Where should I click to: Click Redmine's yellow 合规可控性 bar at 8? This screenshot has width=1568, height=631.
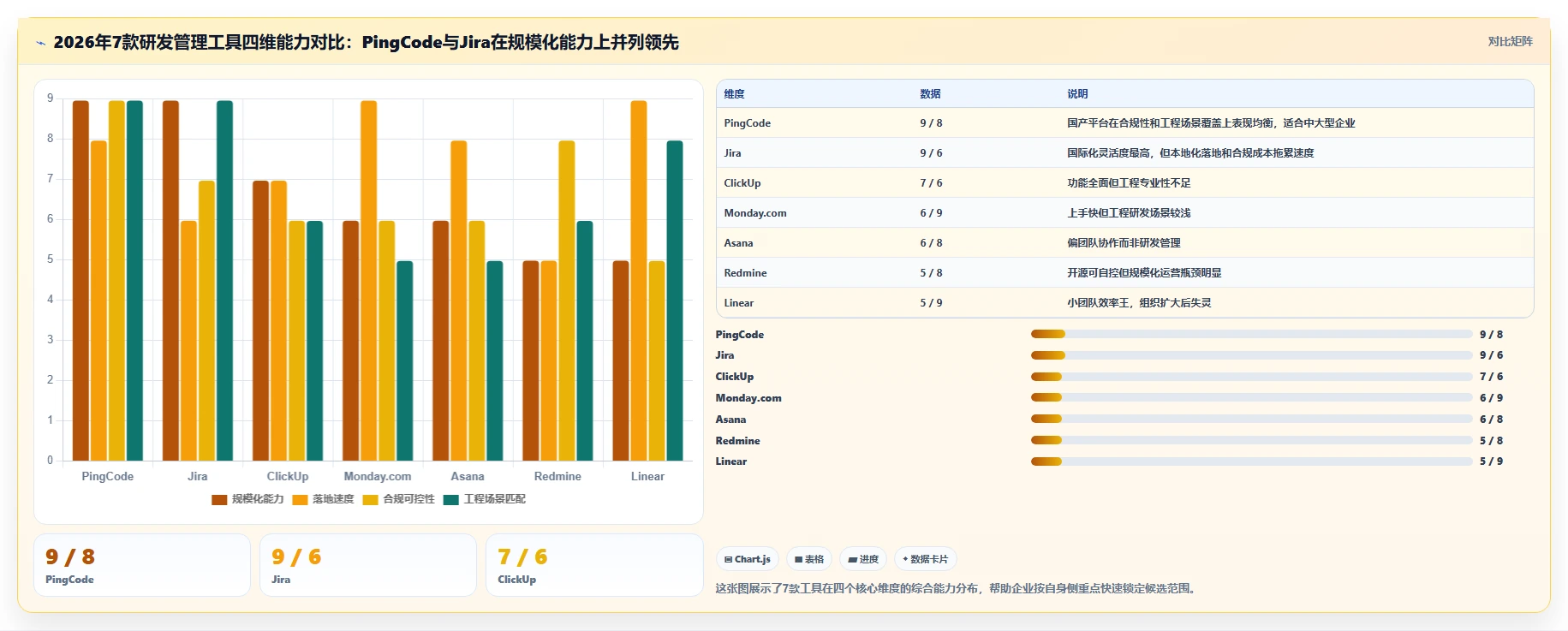click(567, 301)
